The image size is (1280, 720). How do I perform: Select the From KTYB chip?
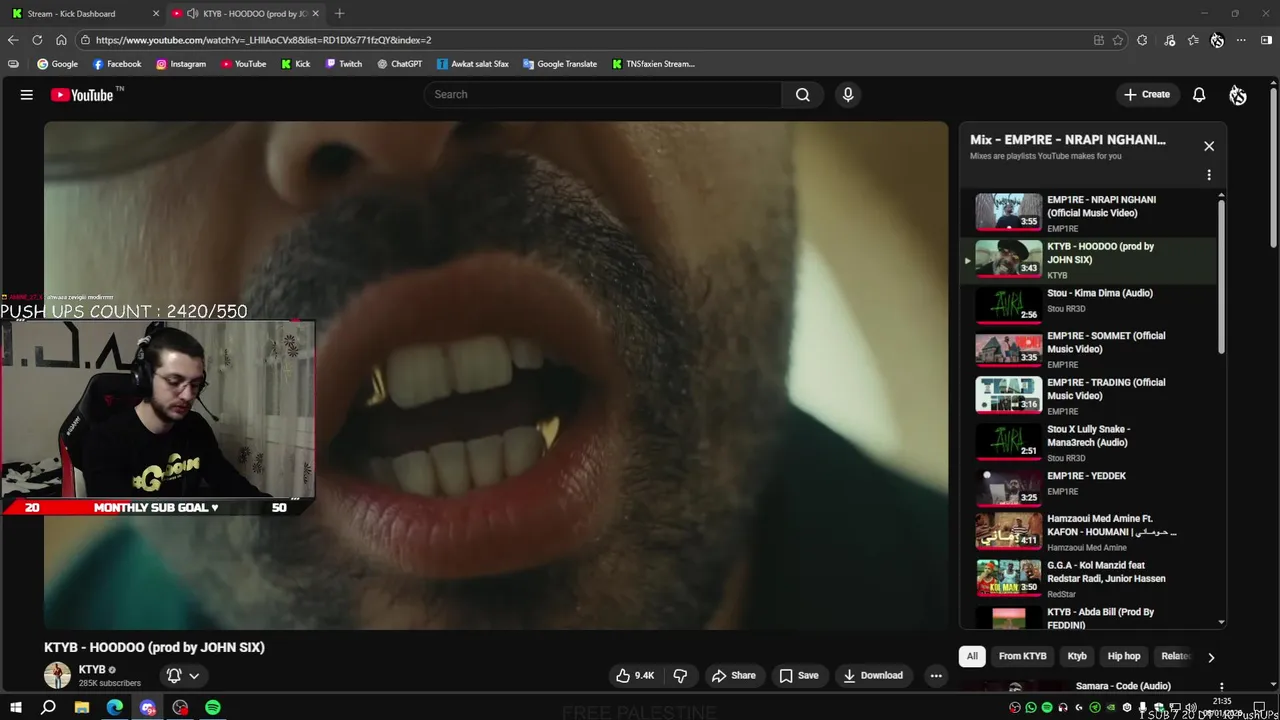(x=1022, y=657)
